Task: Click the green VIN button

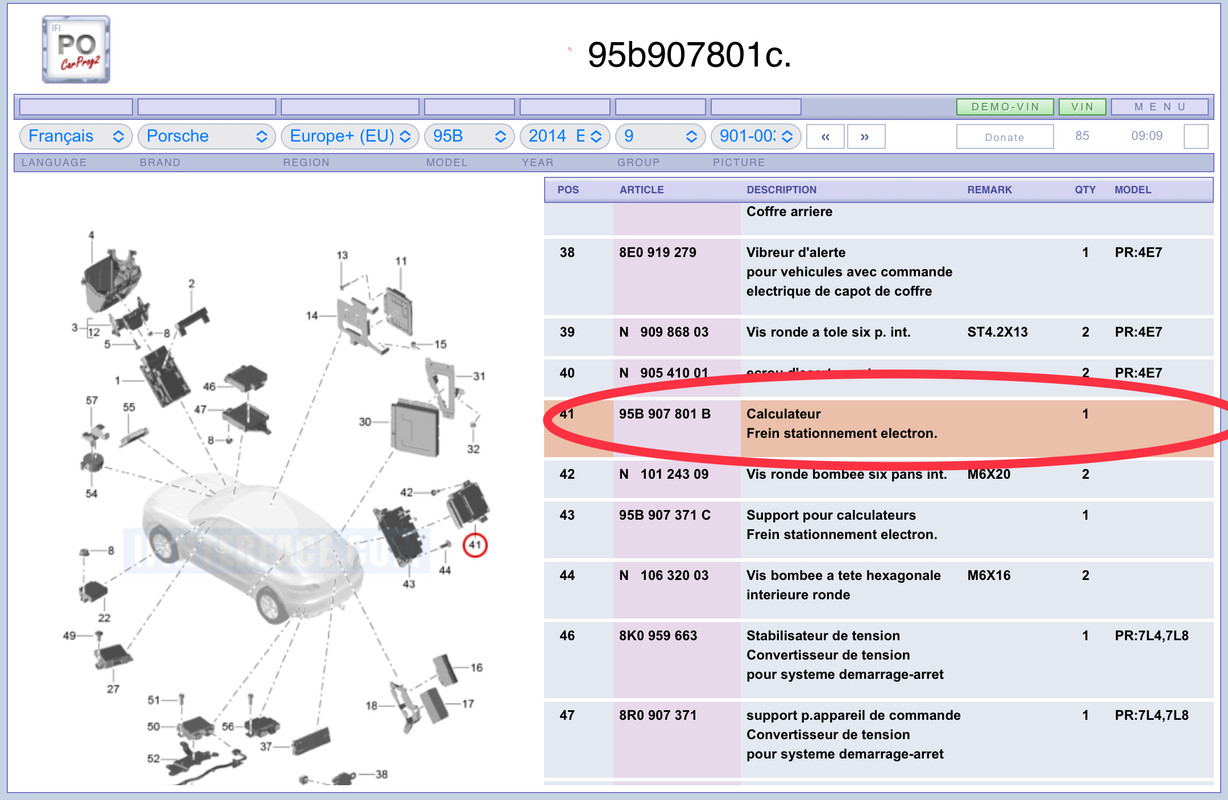Action: coord(1082,107)
